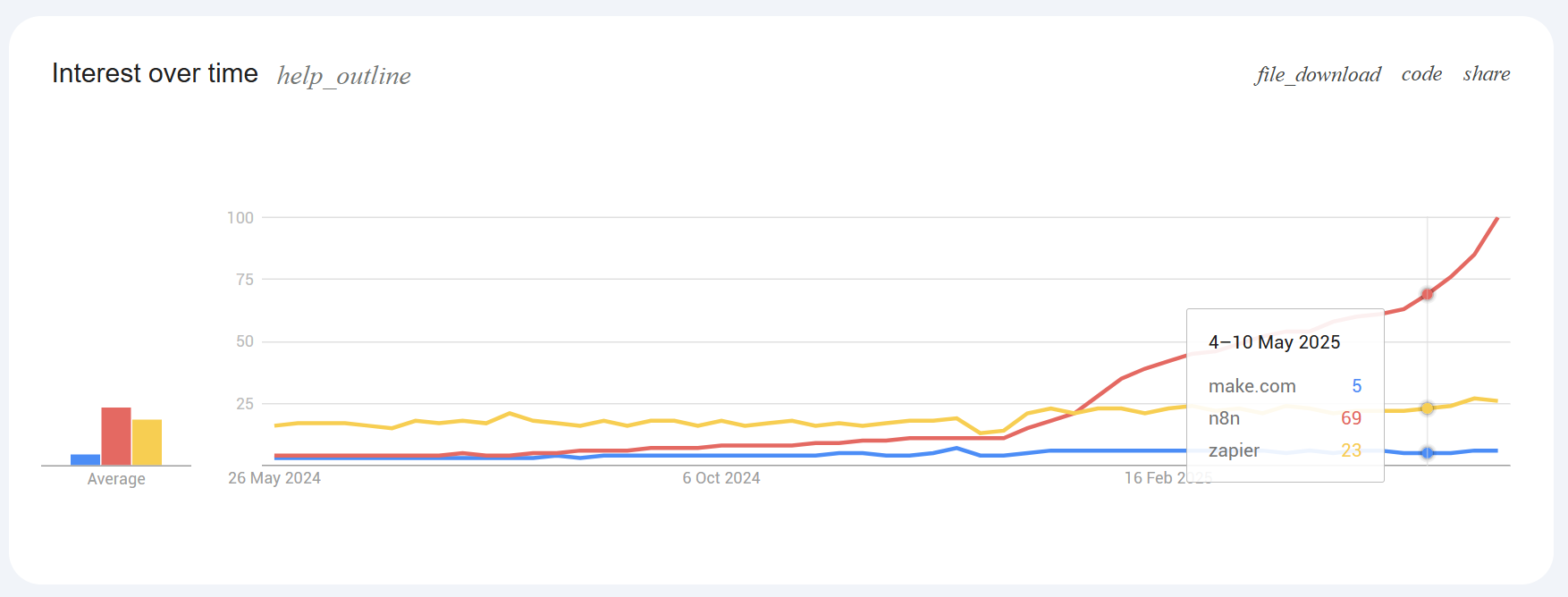This screenshot has height=597, width=1568.
Task: Click the red n8n data point marker
Action: [x=1428, y=292]
